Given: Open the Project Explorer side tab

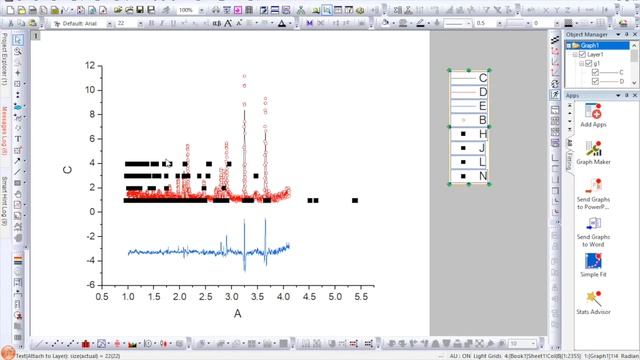Looking at the screenshot, I should pyautogui.click(x=4, y=60).
